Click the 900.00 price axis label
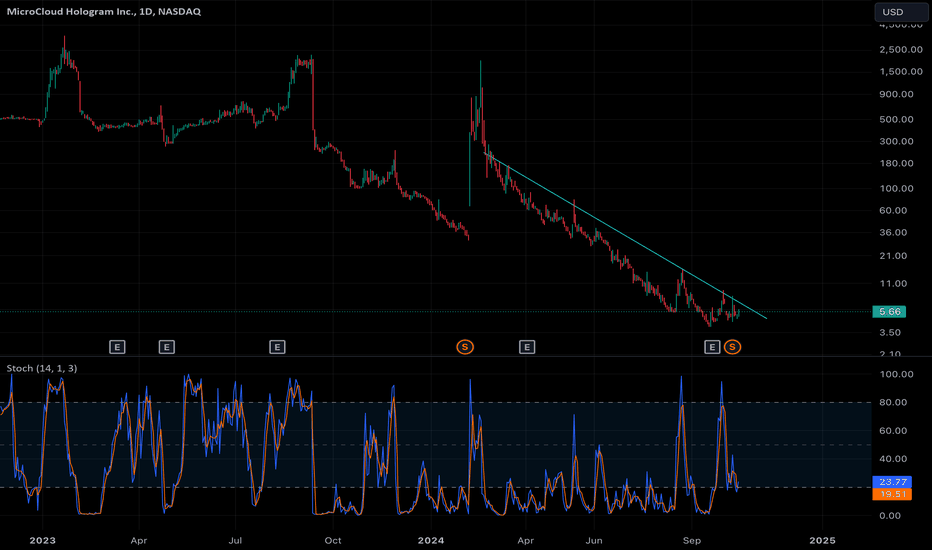 [x=896, y=94]
